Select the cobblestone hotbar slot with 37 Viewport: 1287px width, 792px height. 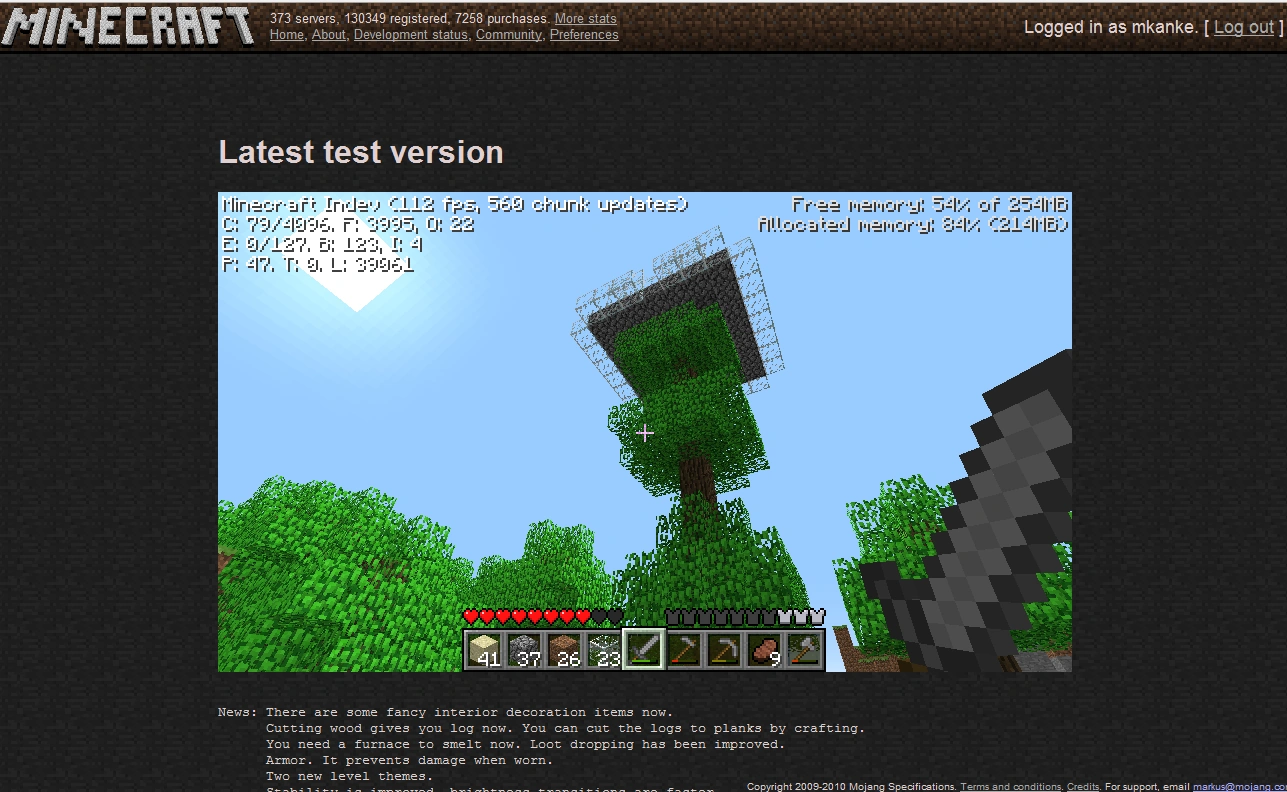click(x=525, y=650)
